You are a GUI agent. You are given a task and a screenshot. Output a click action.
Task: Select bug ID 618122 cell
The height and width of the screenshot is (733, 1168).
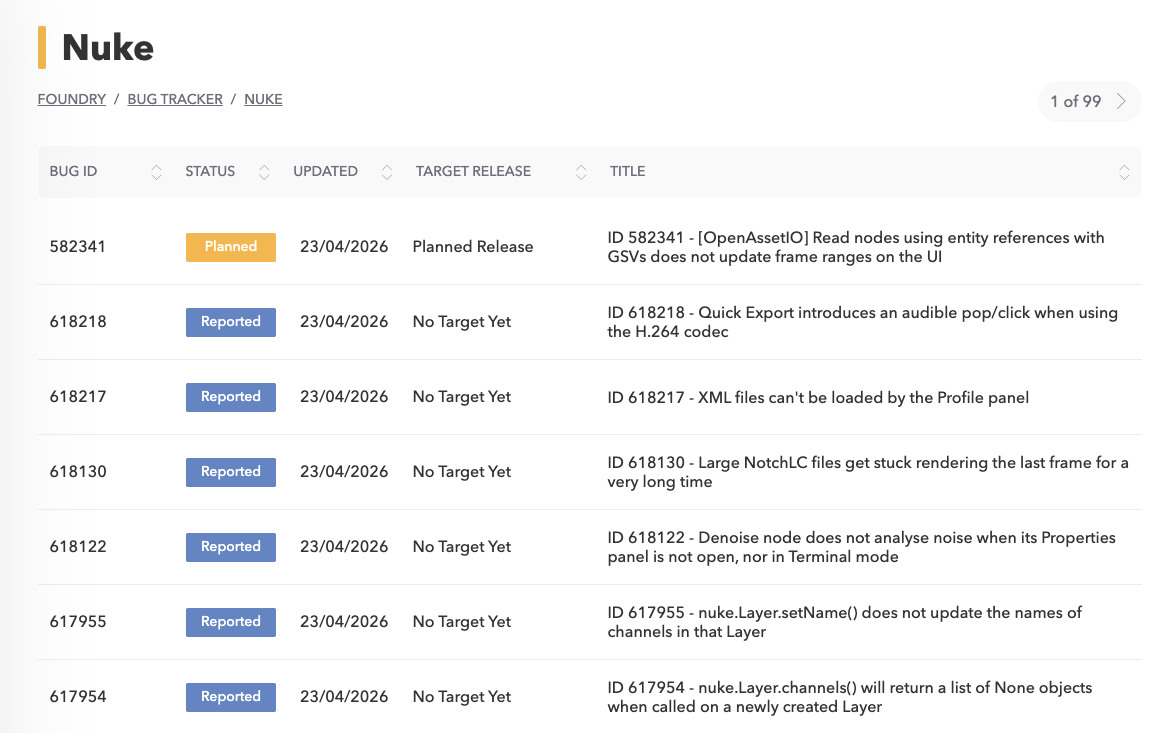click(x=77, y=547)
